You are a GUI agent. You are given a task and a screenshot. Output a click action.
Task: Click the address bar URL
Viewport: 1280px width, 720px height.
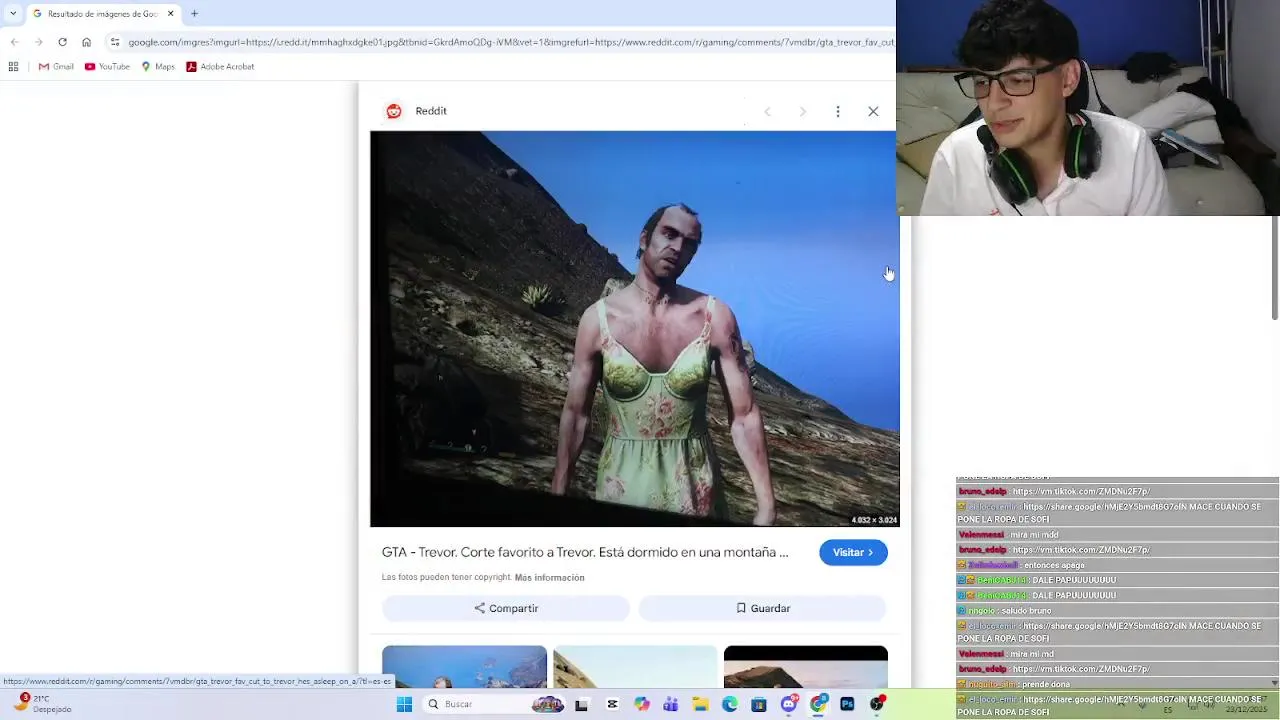coord(510,42)
